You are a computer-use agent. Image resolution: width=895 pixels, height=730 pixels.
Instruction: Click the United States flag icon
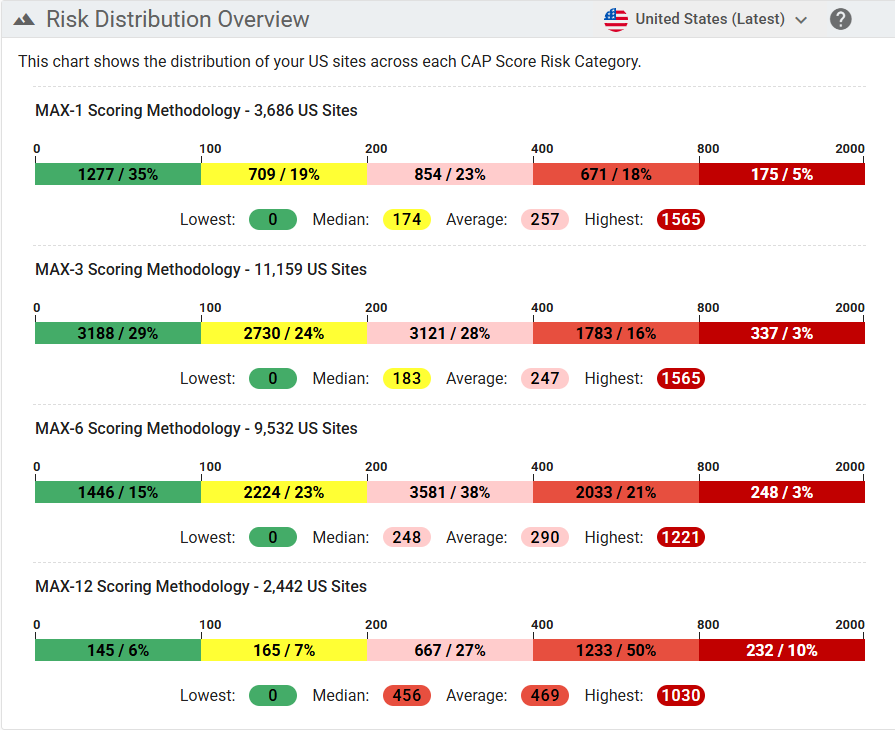point(616,19)
